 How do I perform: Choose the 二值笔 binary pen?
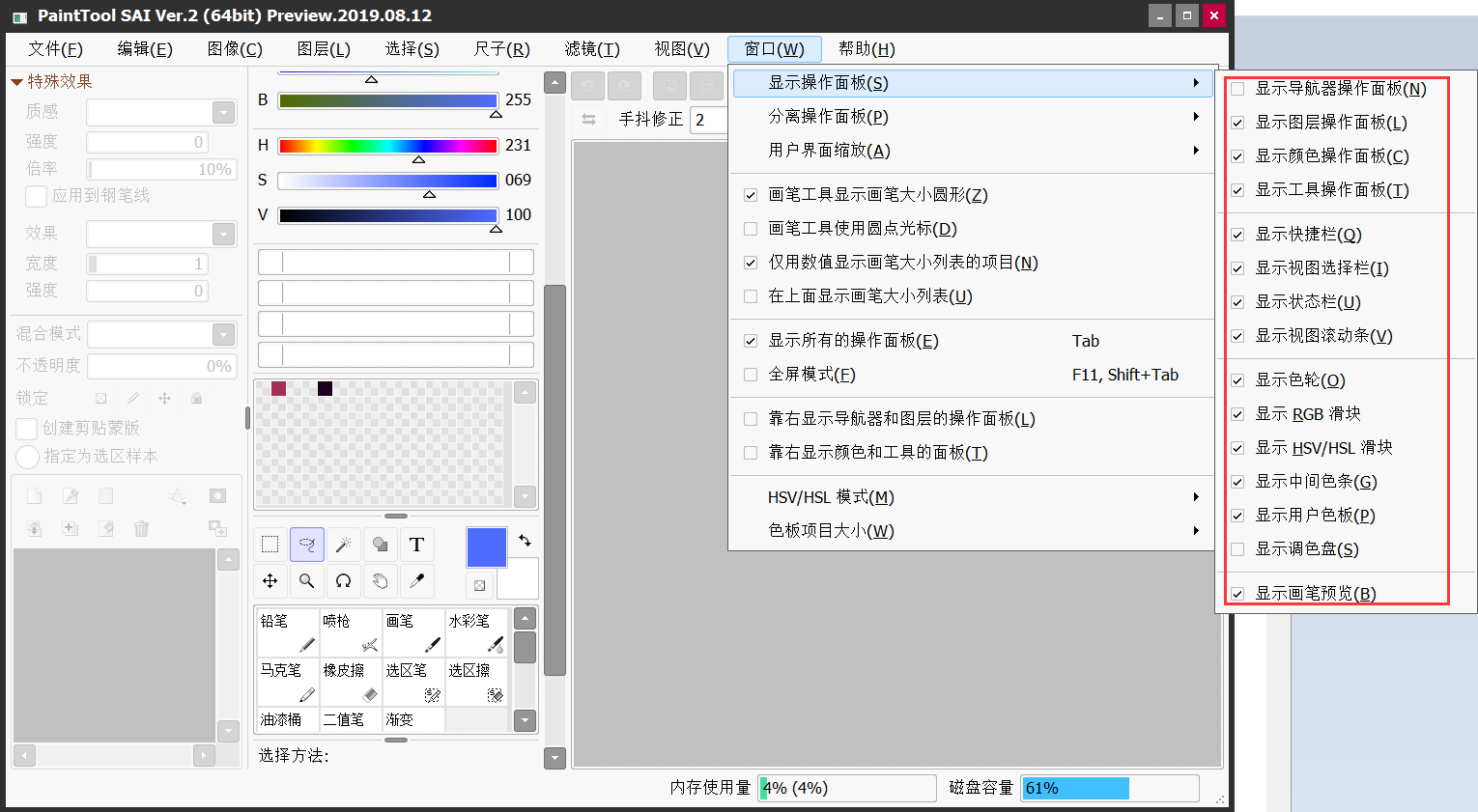pyautogui.click(x=350, y=719)
